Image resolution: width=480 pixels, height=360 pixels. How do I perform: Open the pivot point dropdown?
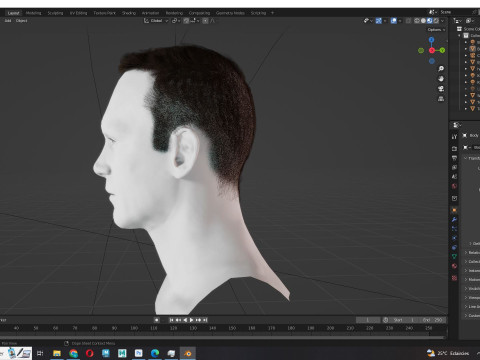176,21
